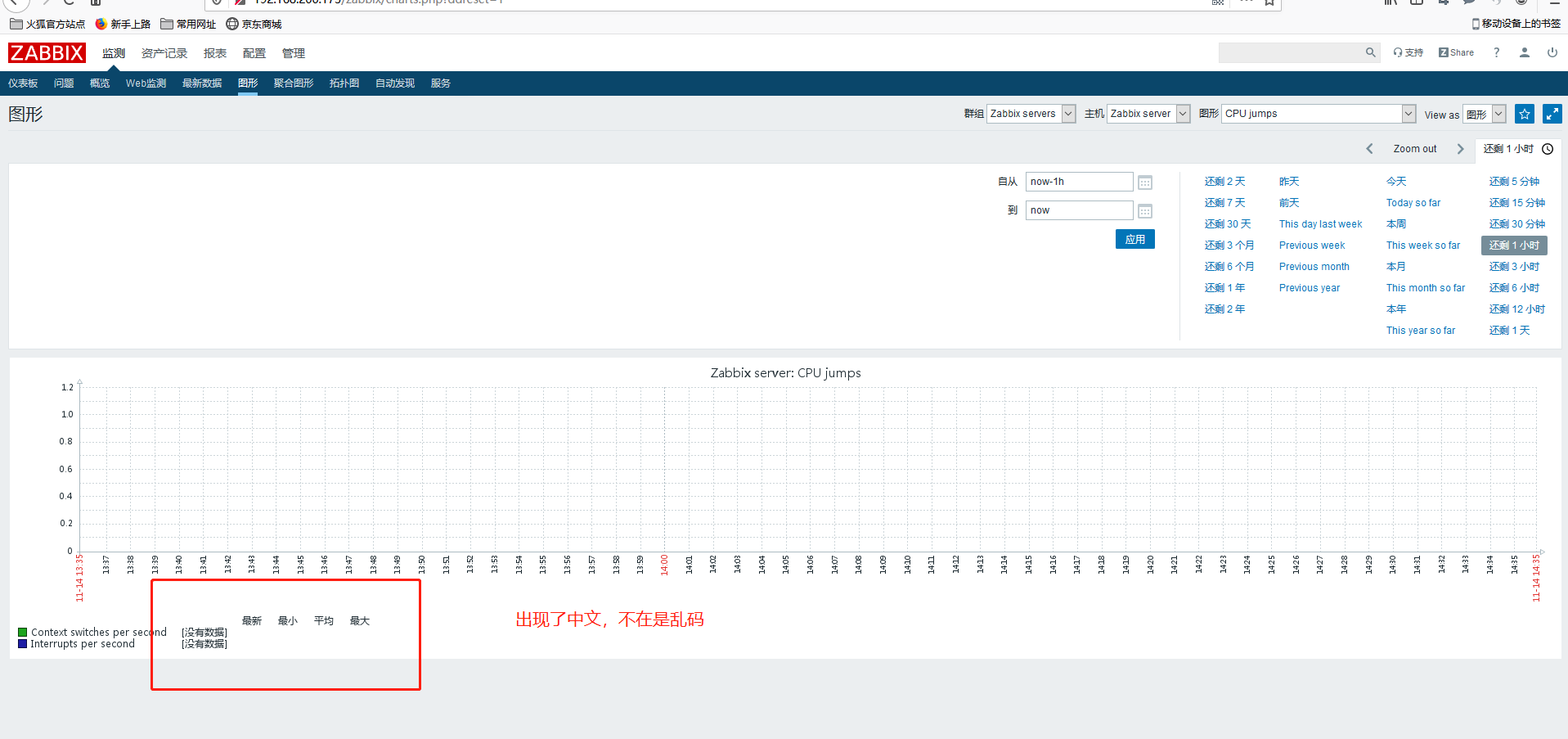Open the calendar picker beside the now-1h field

click(1145, 182)
